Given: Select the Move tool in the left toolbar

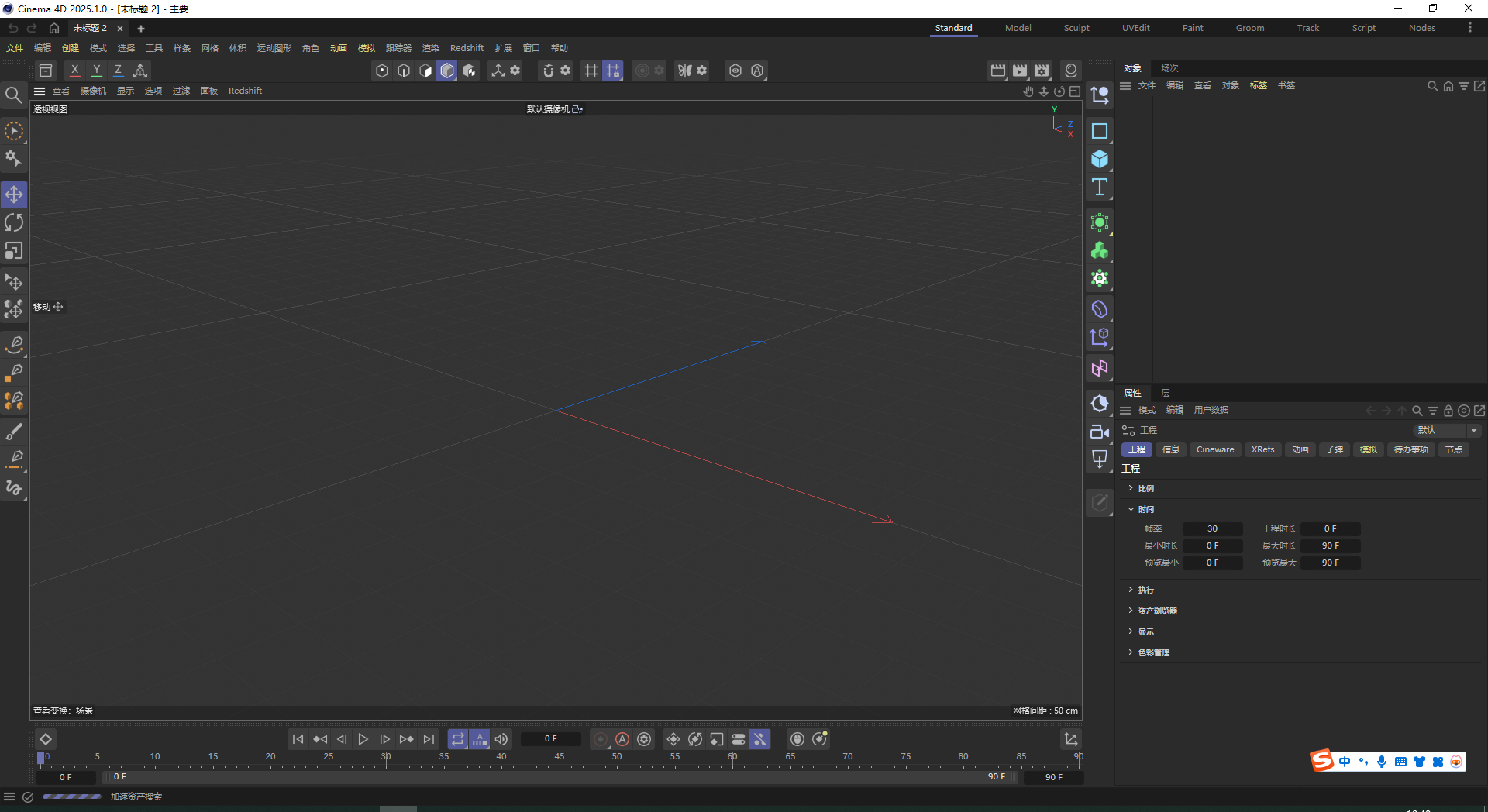Looking at the screenshot, I should click(x=14, y=194).
